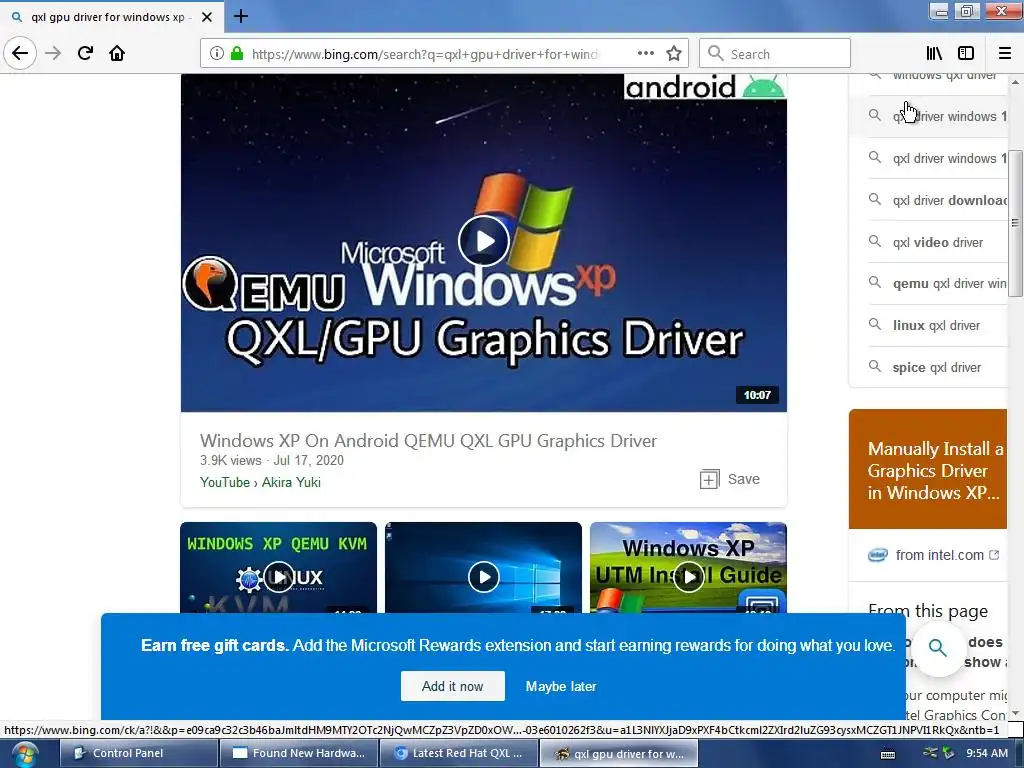The width and height of the screenshot is (1024, 768).
Task: Open the Firefox hamburger menu
Action: [x=1004, y=53]
